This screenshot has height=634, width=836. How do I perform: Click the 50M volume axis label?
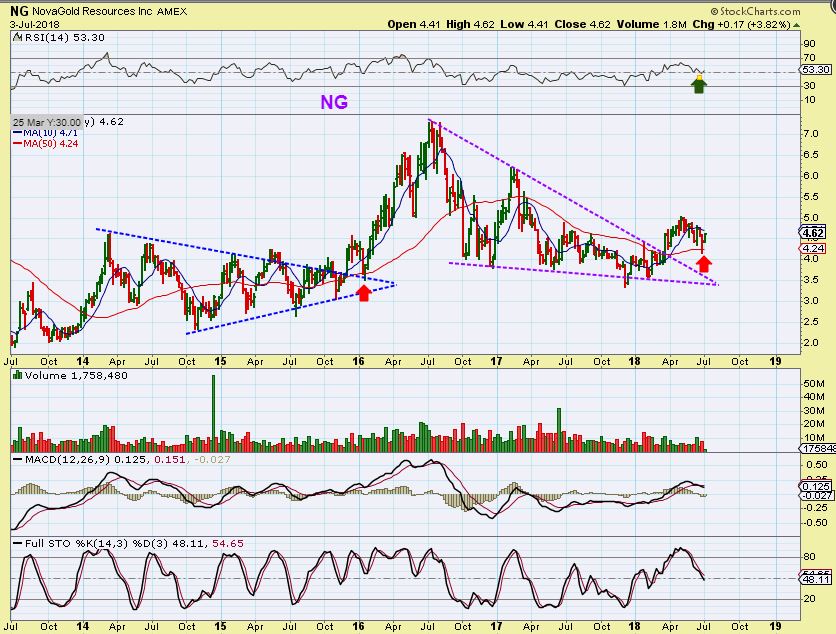click(x=814, y=383)
